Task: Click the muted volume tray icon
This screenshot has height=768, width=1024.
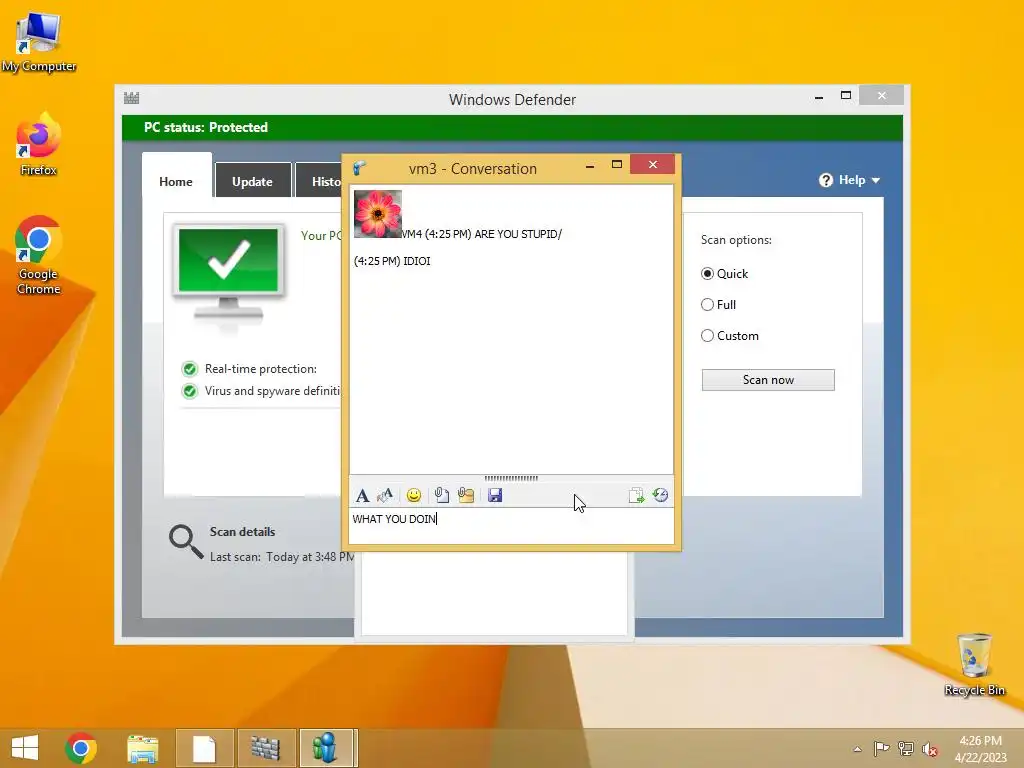Action: click(930, 749)
